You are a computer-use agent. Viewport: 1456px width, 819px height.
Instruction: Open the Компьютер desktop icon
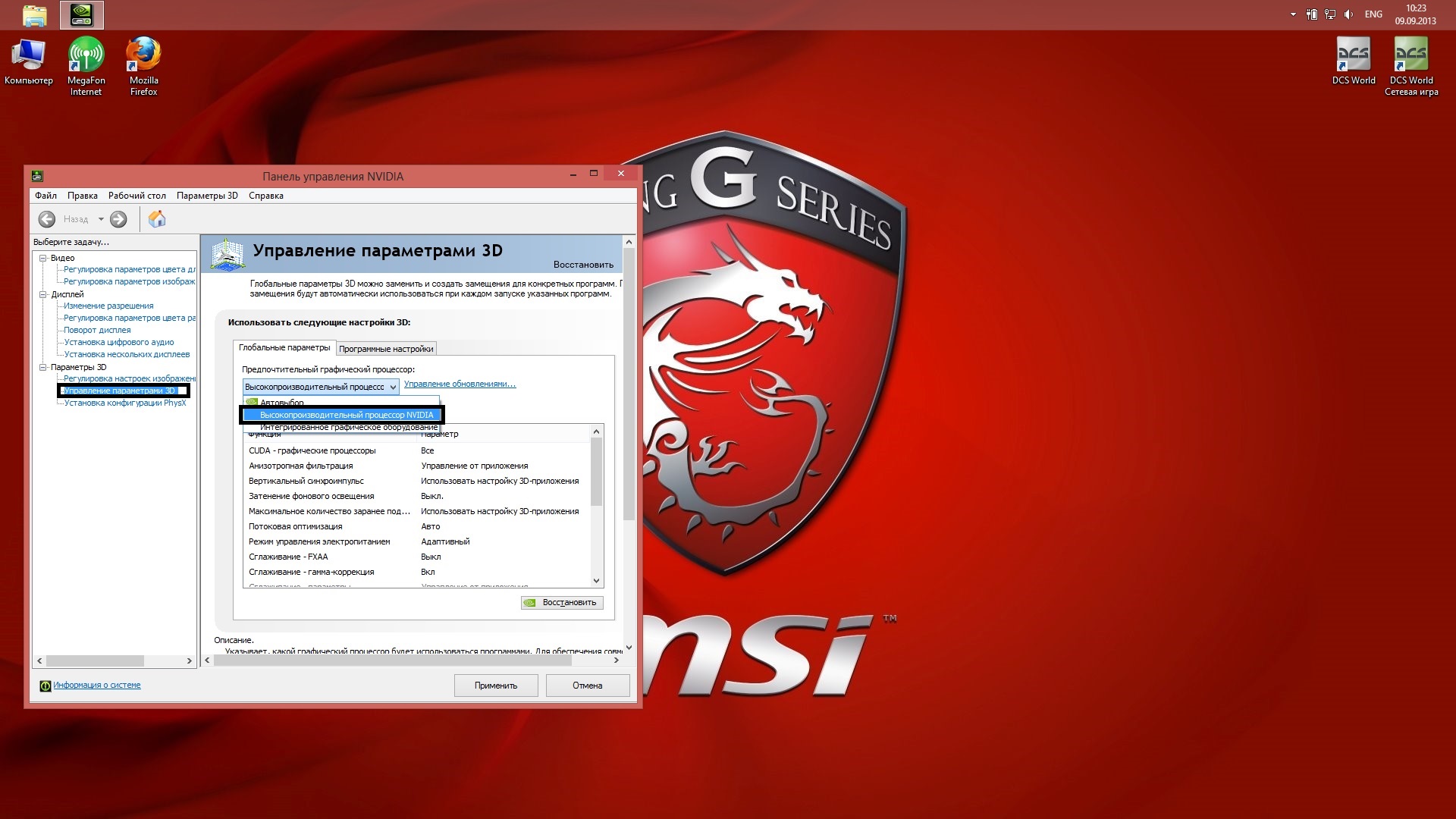(29, 61)
